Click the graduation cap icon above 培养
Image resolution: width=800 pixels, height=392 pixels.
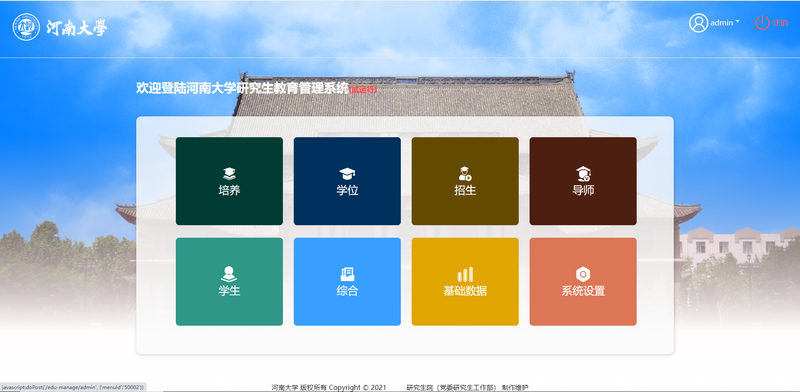230,174
